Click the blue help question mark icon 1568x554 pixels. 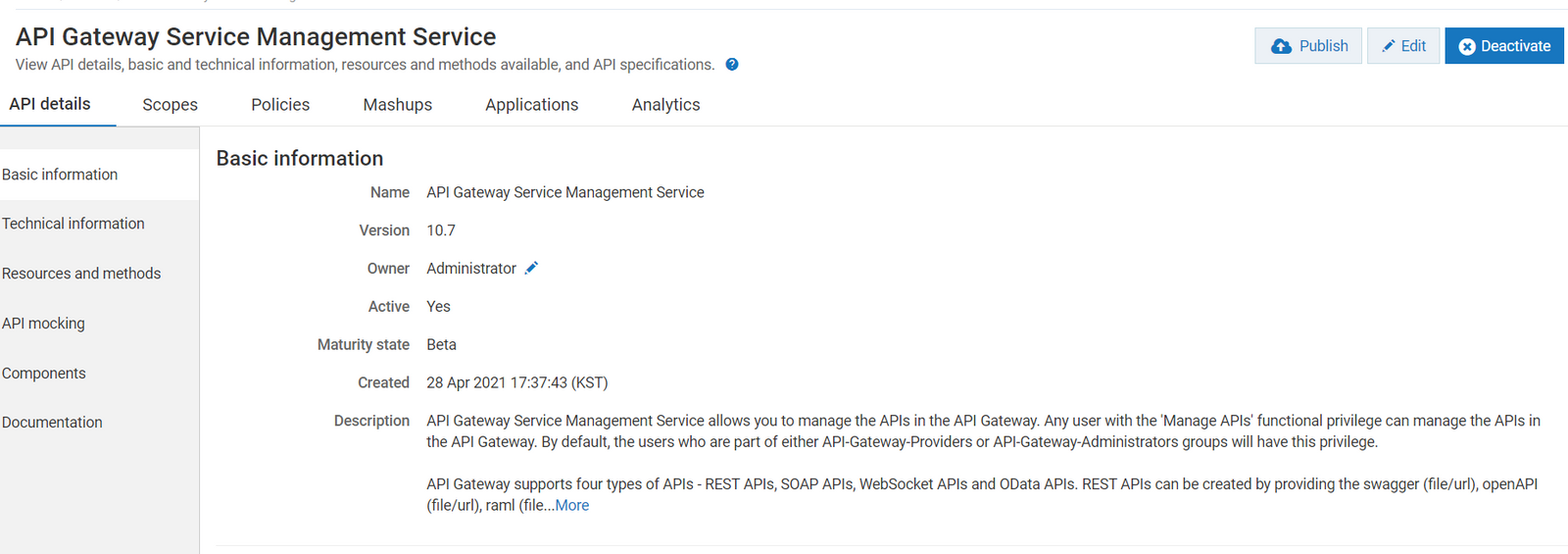pyautogui.click(x=732, y=65)
